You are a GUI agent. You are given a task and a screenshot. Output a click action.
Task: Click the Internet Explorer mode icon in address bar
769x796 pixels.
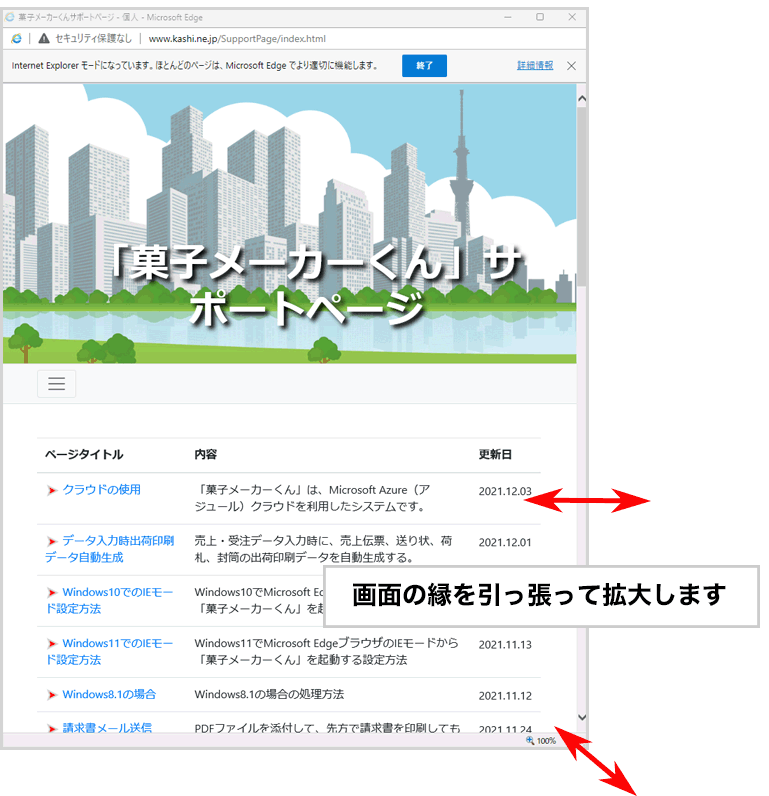point(16,39)
